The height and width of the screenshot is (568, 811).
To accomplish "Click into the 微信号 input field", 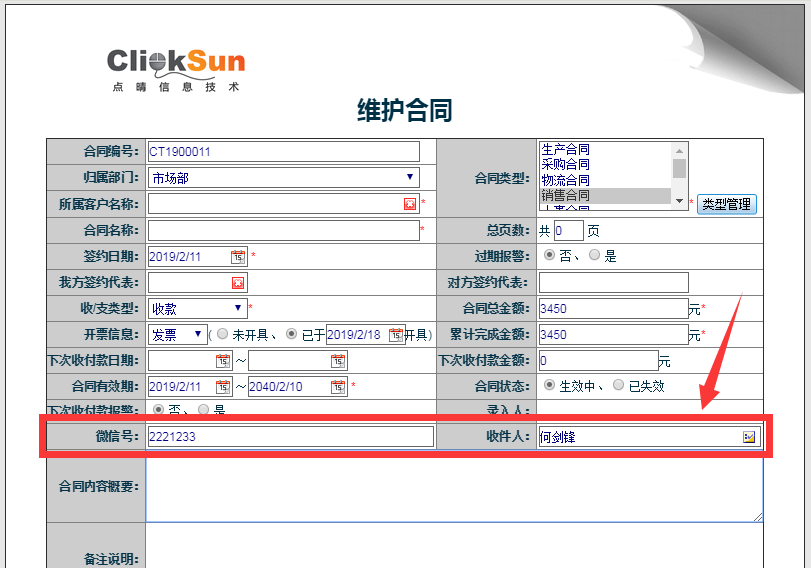I will click(x=290, y=437).
